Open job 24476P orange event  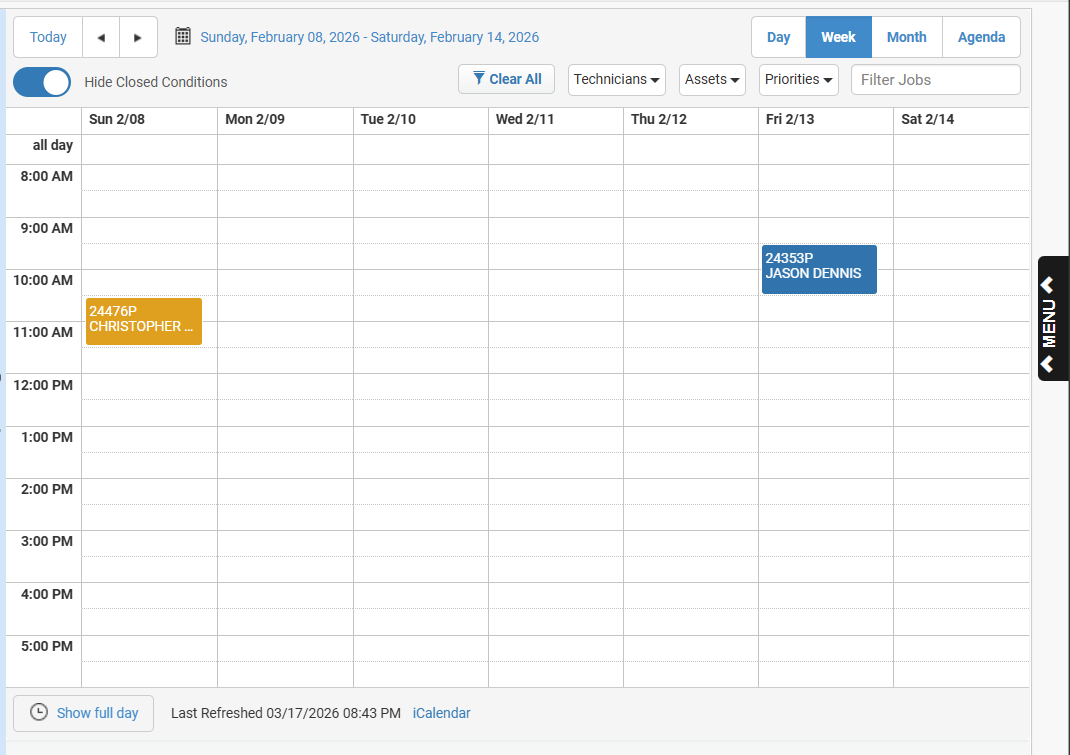143,321
